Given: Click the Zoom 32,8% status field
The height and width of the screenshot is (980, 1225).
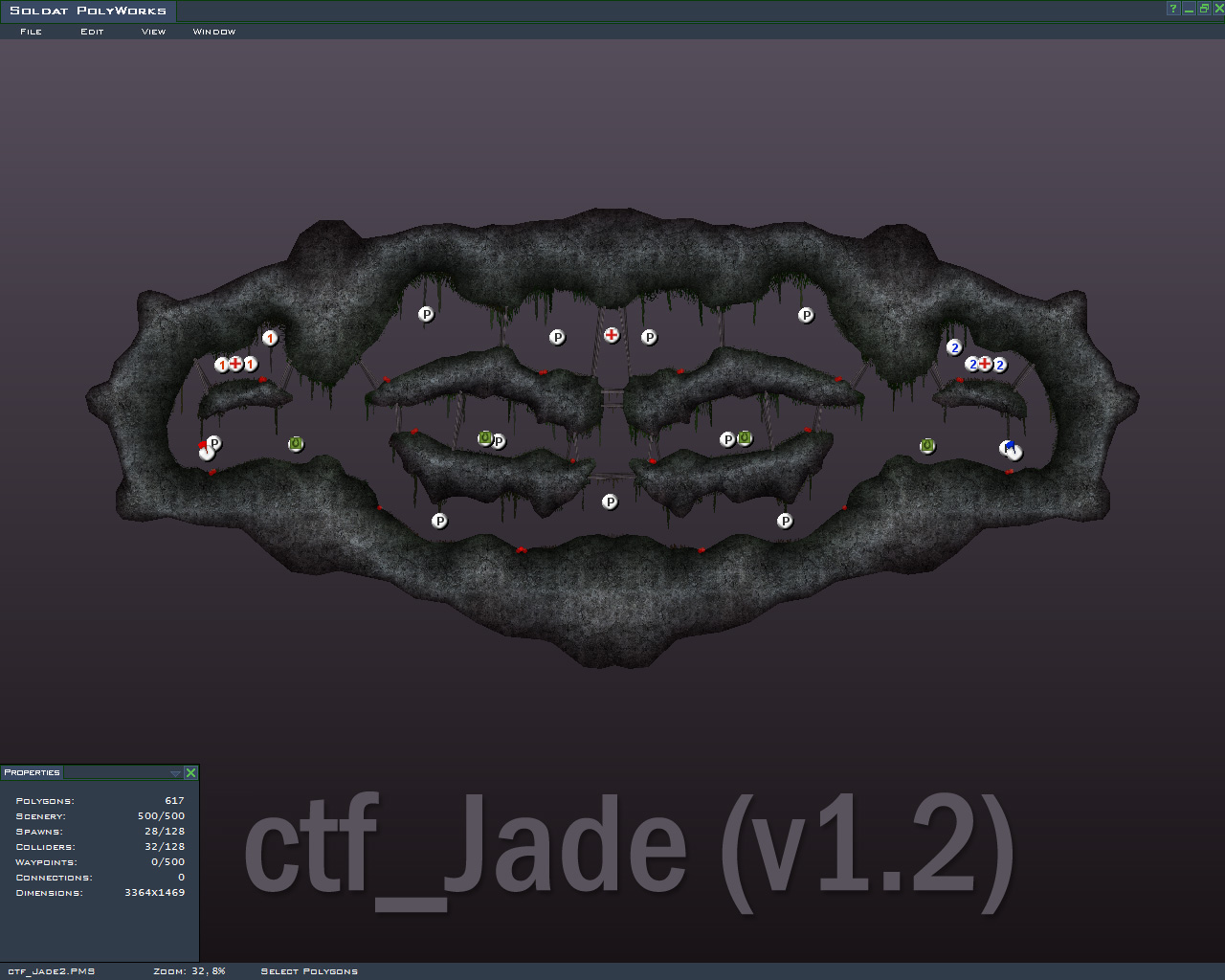Looking at the screenshot, I should 189,971.
